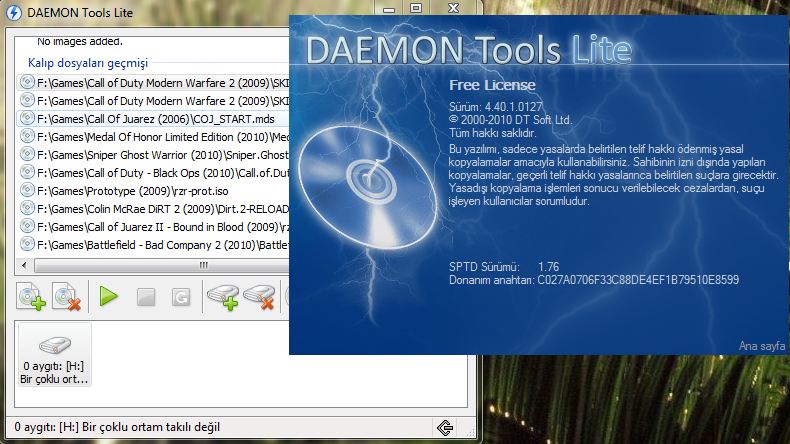790x444 pixels.
Task: Click the Reload/refresh mounted images icon
Action: [x=181, y=297]
